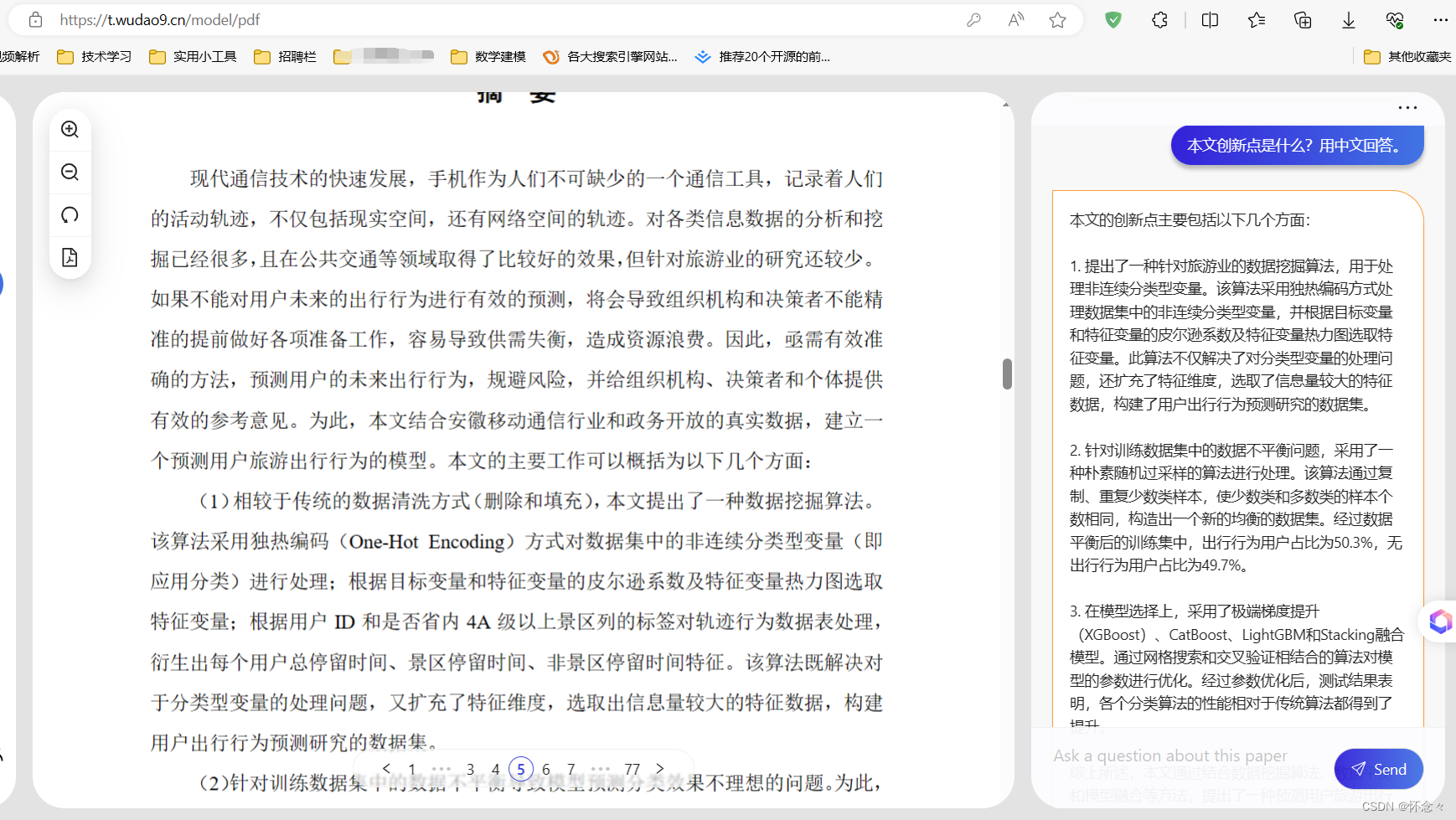Jump to page 1

pos(412,769)
